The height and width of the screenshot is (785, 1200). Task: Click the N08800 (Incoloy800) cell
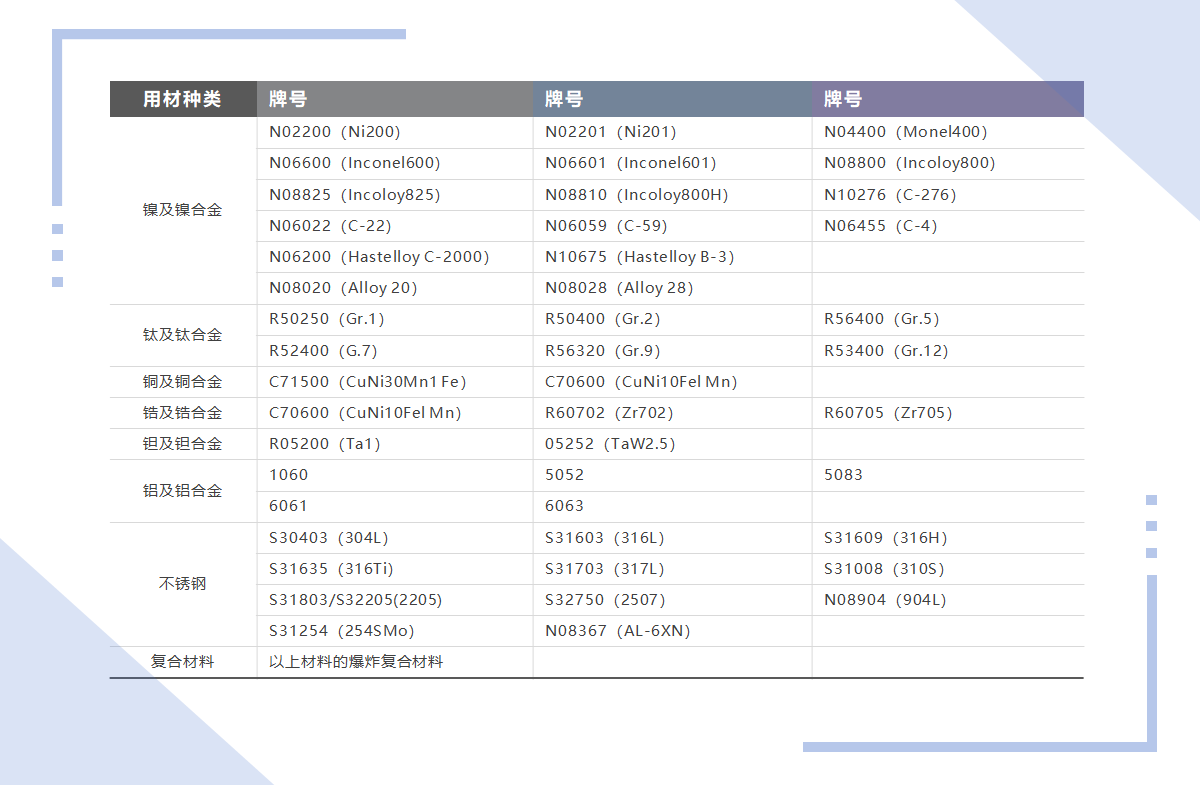click(x=948, y=163)
